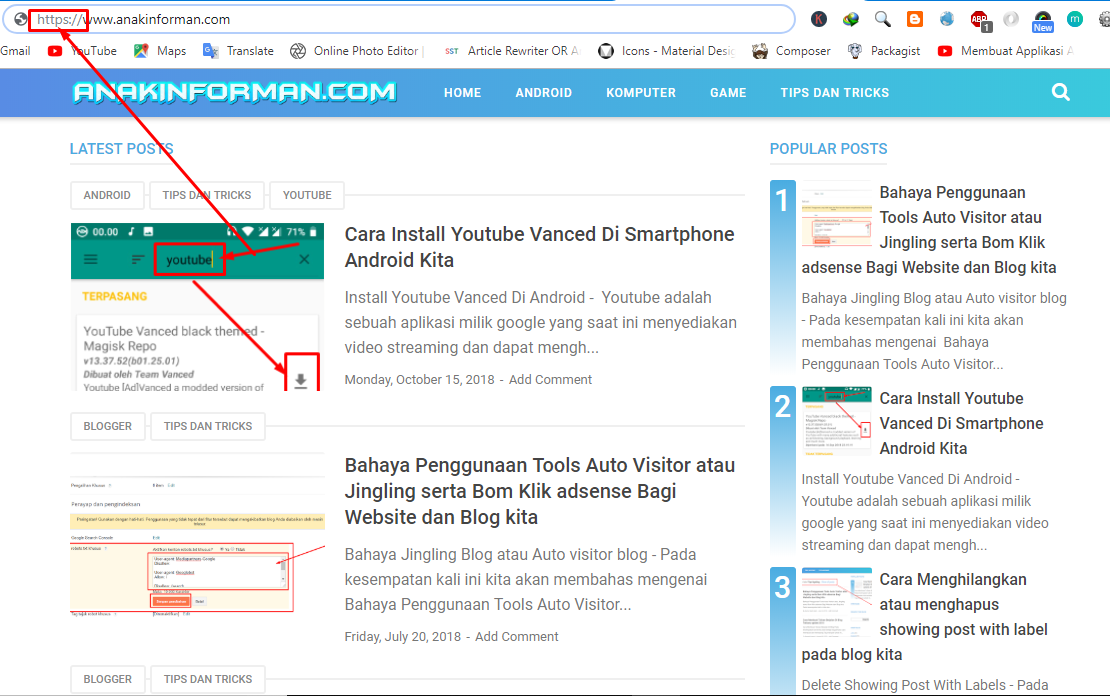Click the site info globe icon in address bar
The image size is (1110, 696).
pyautogui.click(x=21, y=19)
